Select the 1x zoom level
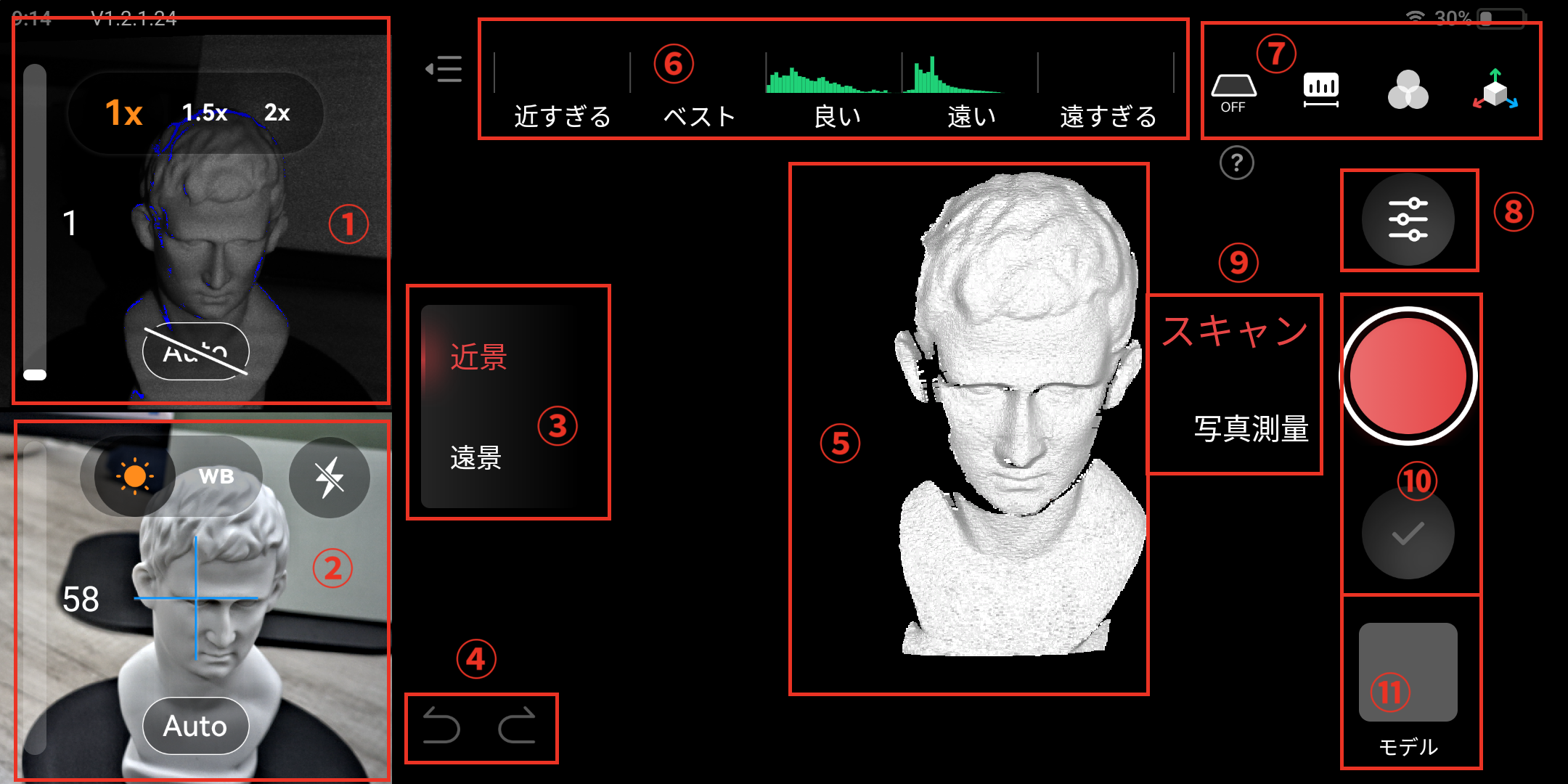 tap(124, 113)
